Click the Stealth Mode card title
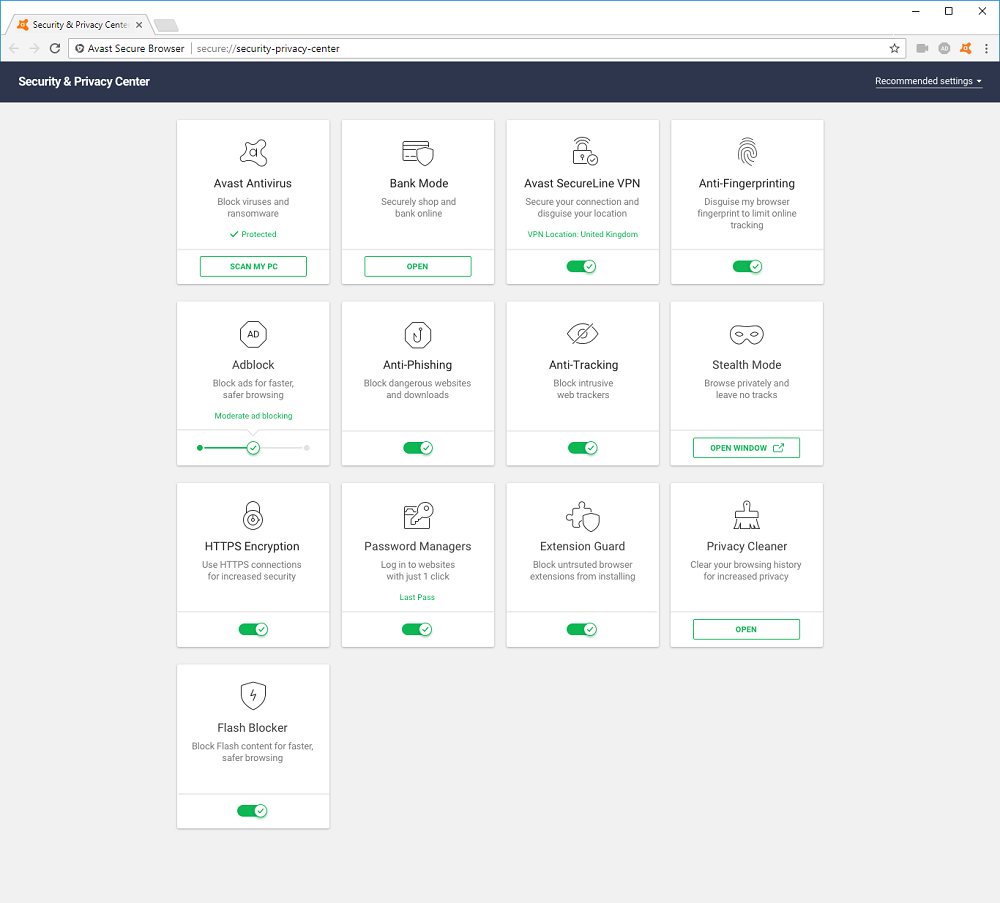This screenshot has width=1000, height=903. pyautogui.click(x=746, y=365)
